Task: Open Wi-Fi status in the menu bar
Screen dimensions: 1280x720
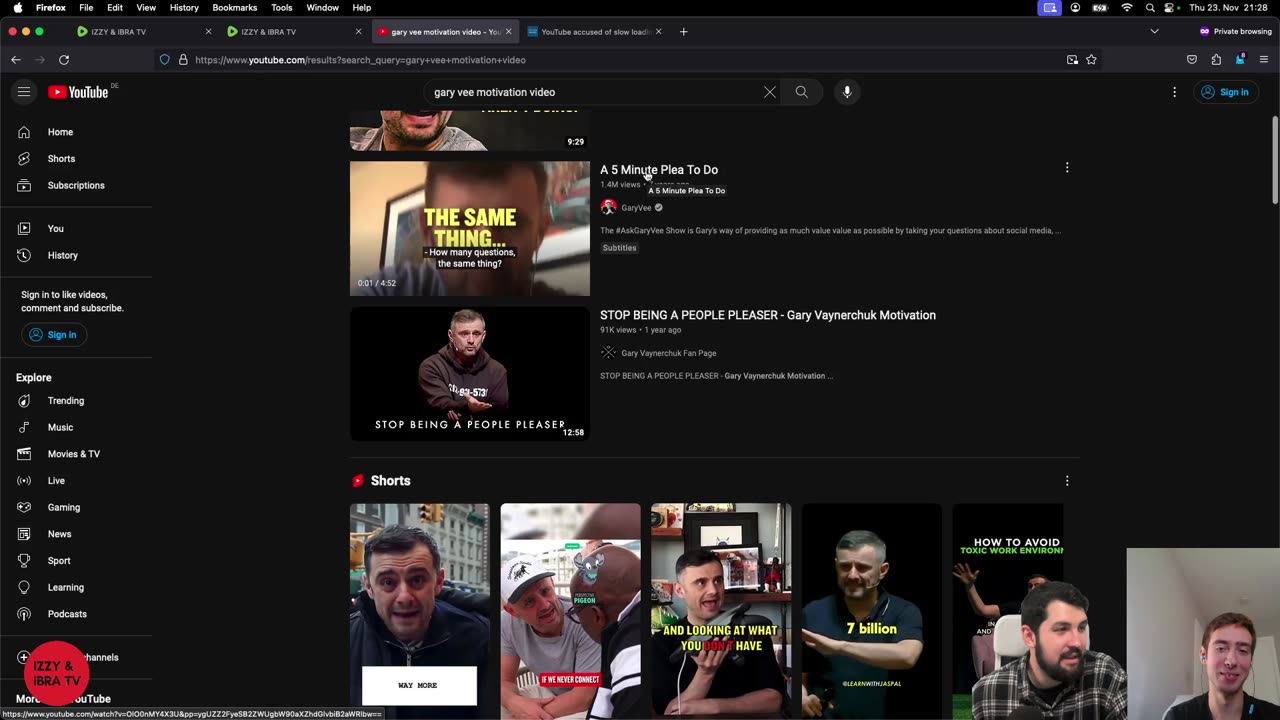Action: click(1127, 8)
